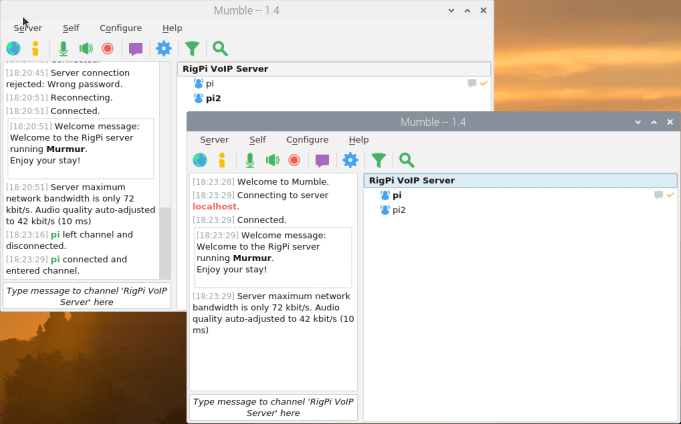
Task: Select RigPi VoIP Server channel in back window
Action: [334, 69]
